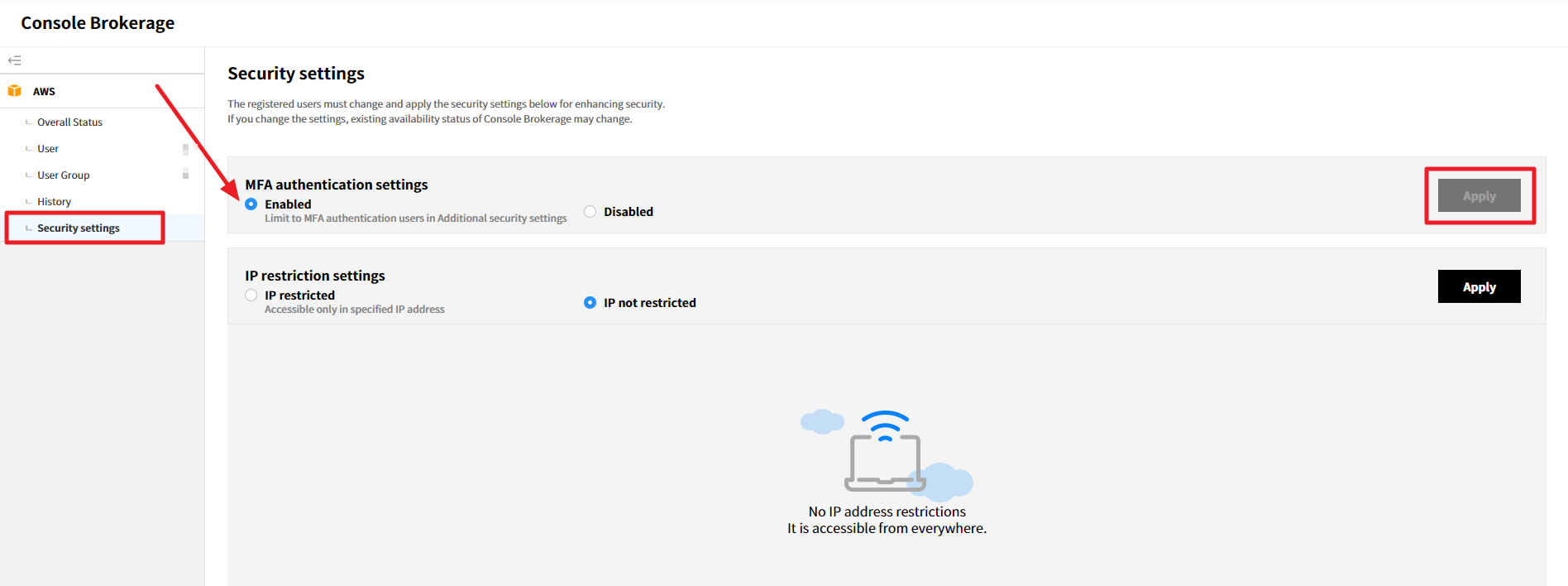
Task: Open Overall Status in the sidebar
Action: click(x=69, y=122)
